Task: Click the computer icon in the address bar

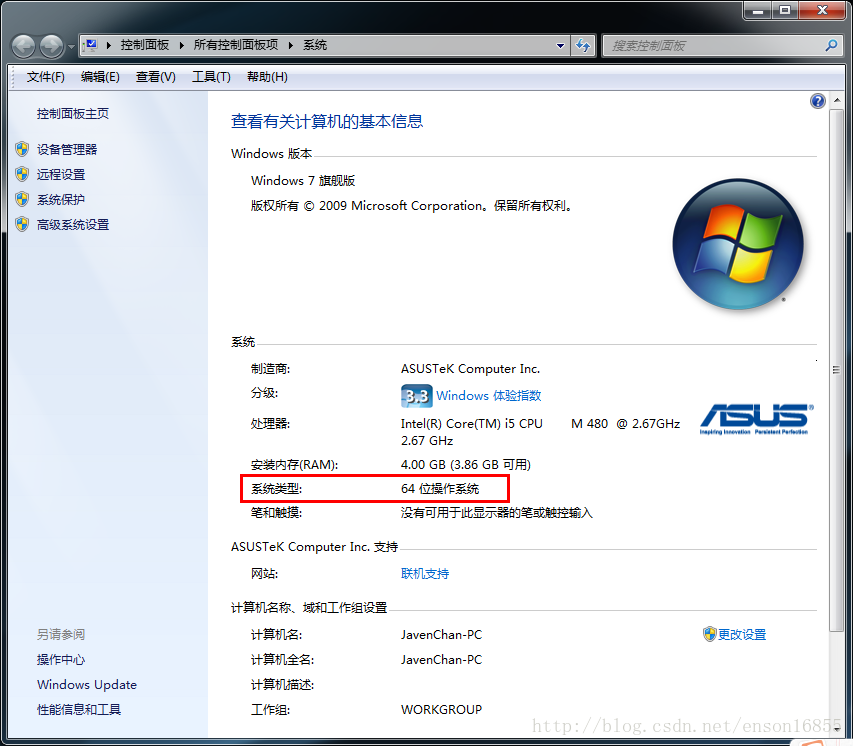Action: point(91,45)
